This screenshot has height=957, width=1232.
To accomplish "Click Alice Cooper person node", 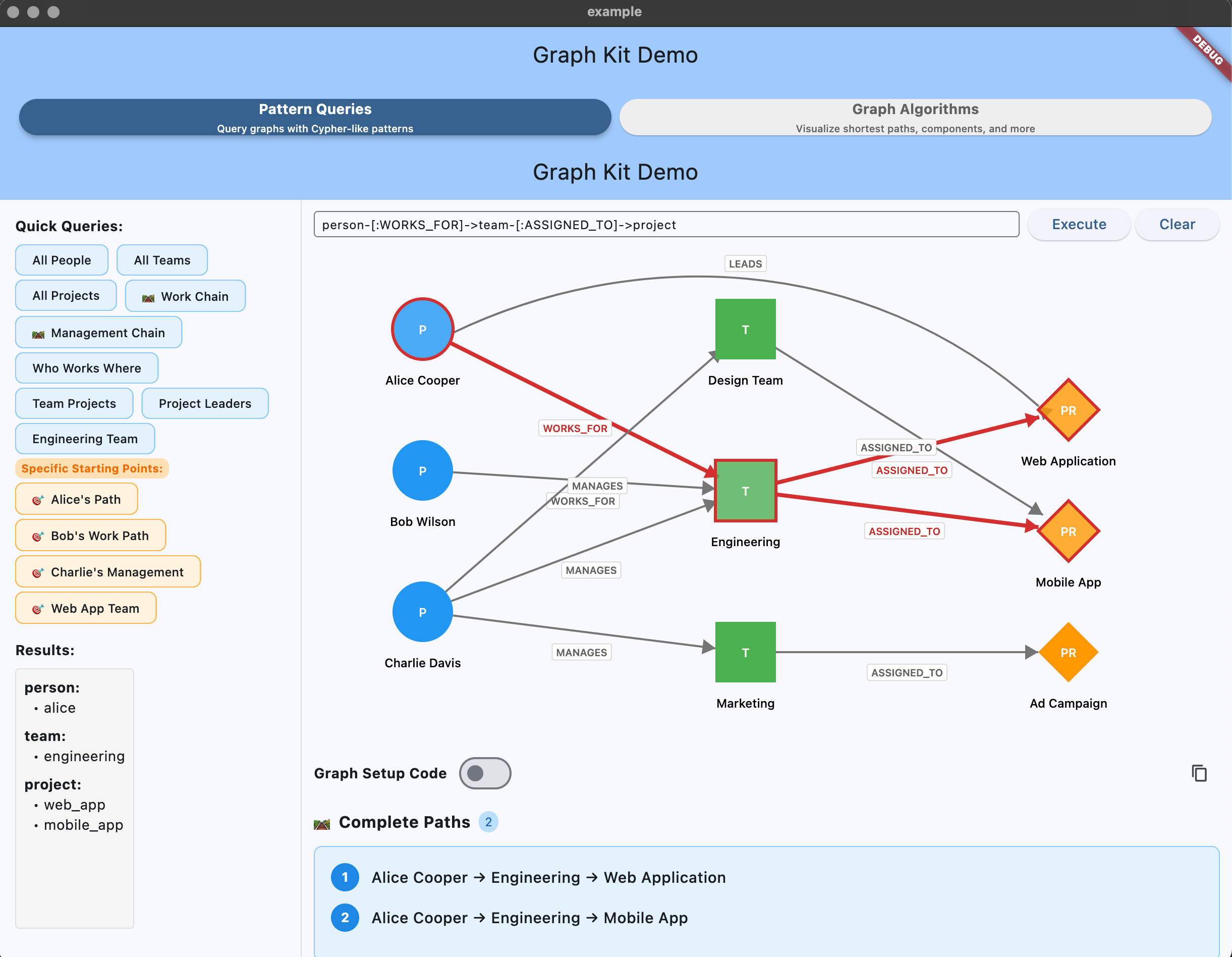I will coord(422,330).
